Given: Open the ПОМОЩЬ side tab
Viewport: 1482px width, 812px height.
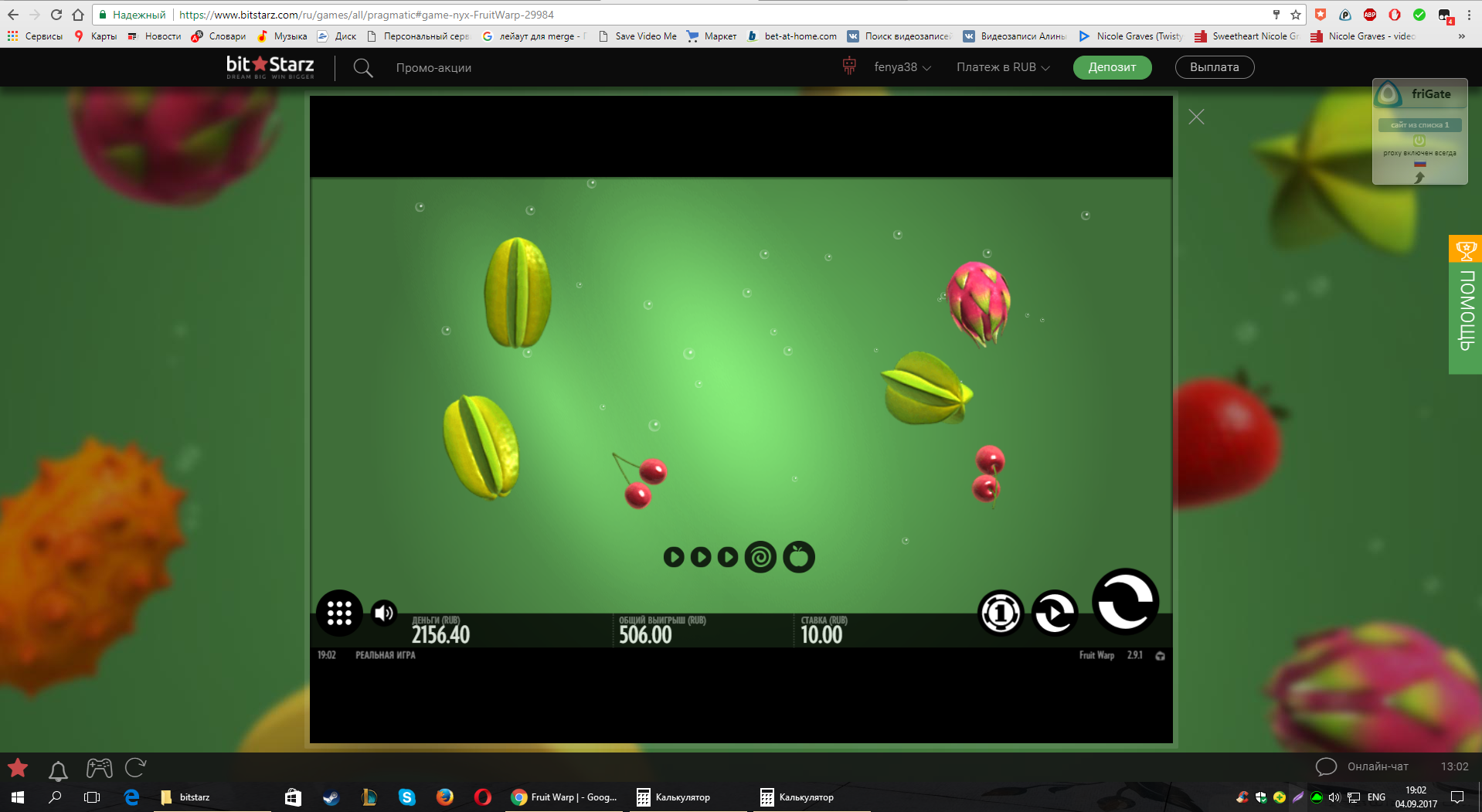Looking at the screenshot, I should pos(1465,305).
